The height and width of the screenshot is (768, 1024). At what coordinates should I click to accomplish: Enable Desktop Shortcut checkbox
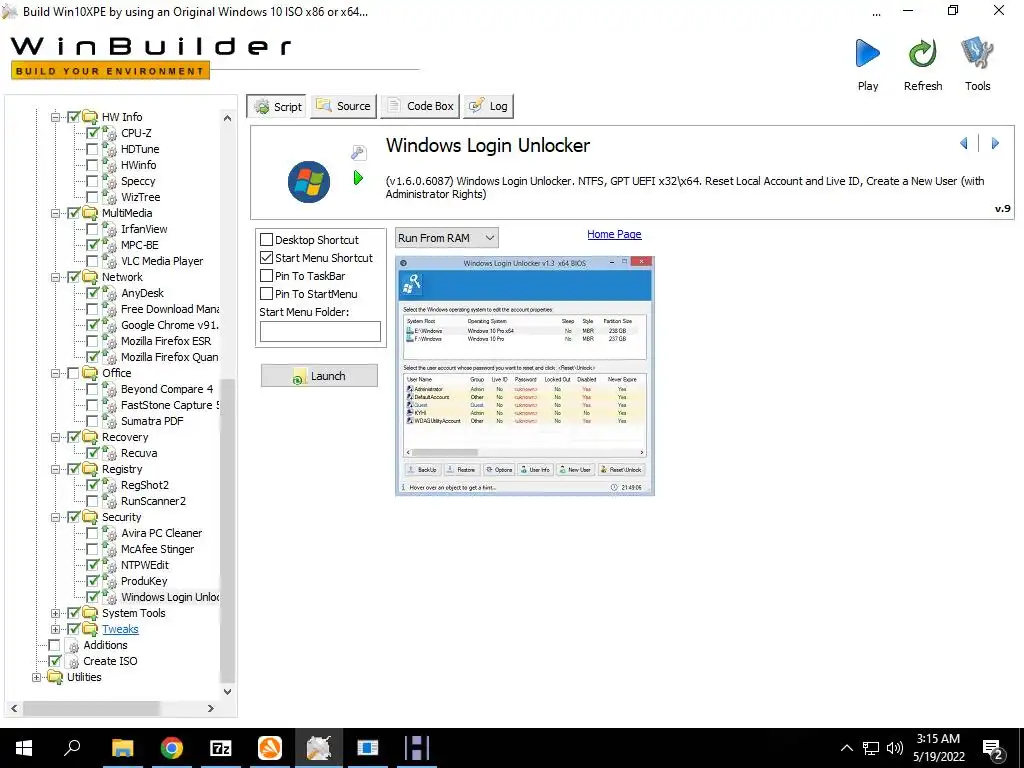click(x=266, y=240)
